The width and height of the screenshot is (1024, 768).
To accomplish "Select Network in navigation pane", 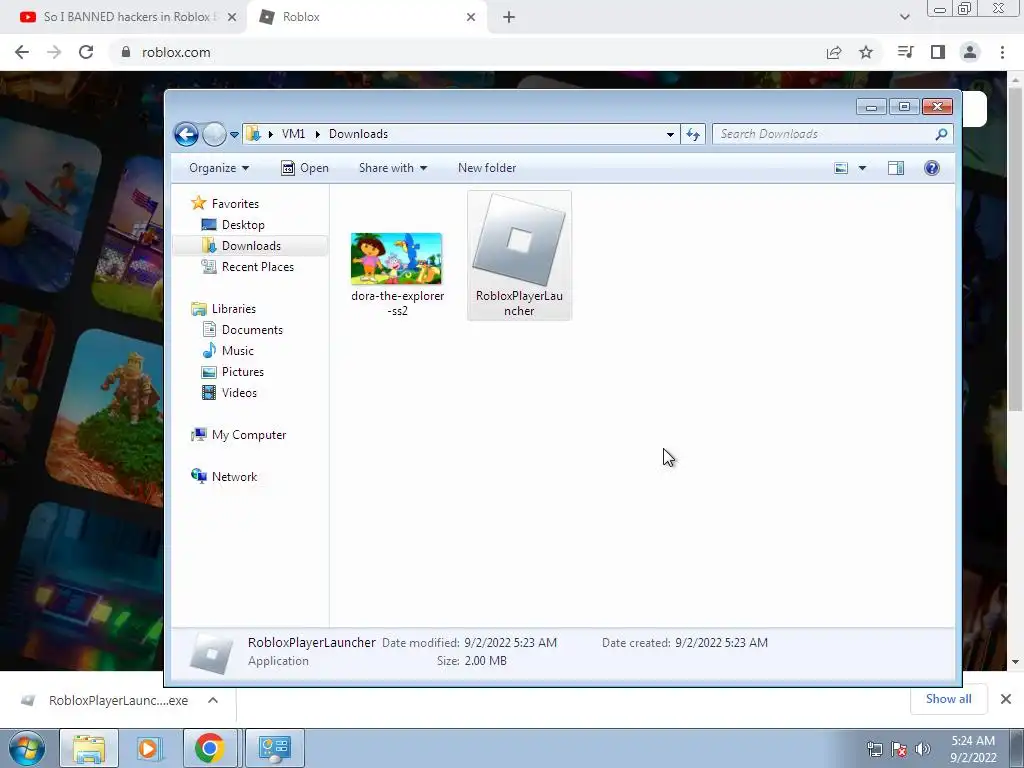I will pos(224,477).
